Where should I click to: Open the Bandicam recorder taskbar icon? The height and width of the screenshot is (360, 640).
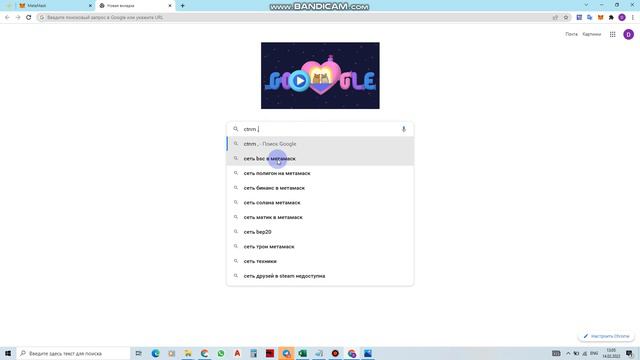335,353
